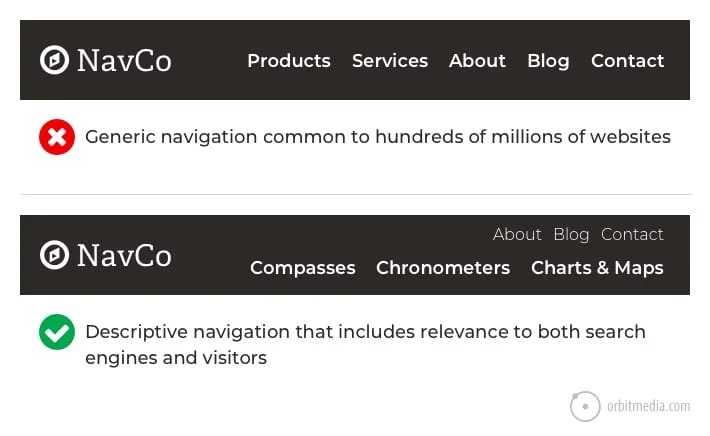Select About in the top navigation bar

477,61
